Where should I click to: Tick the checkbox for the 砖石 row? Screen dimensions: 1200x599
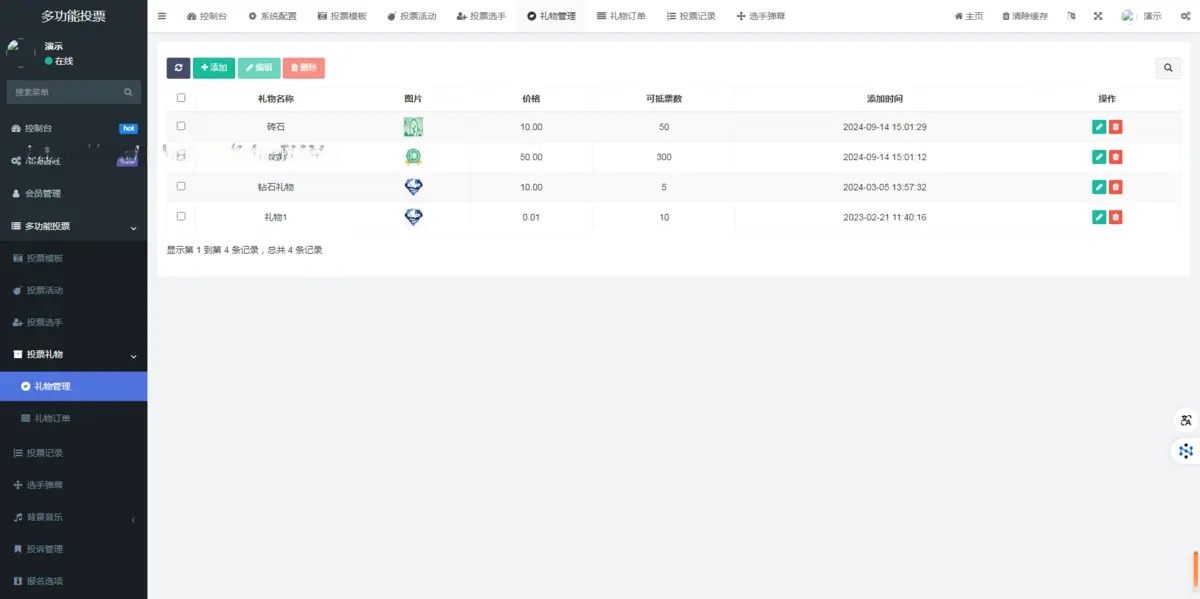(x=181, y=126)
